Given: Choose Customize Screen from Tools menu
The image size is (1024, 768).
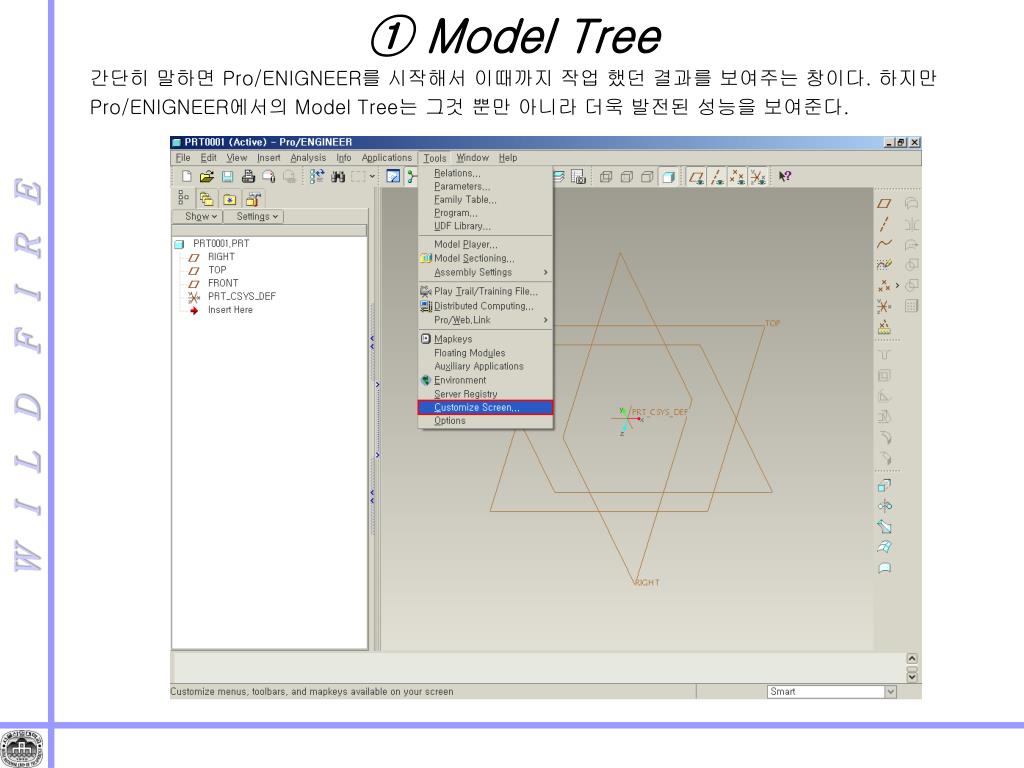Looking at the screenshot, I should click(485, 408).
